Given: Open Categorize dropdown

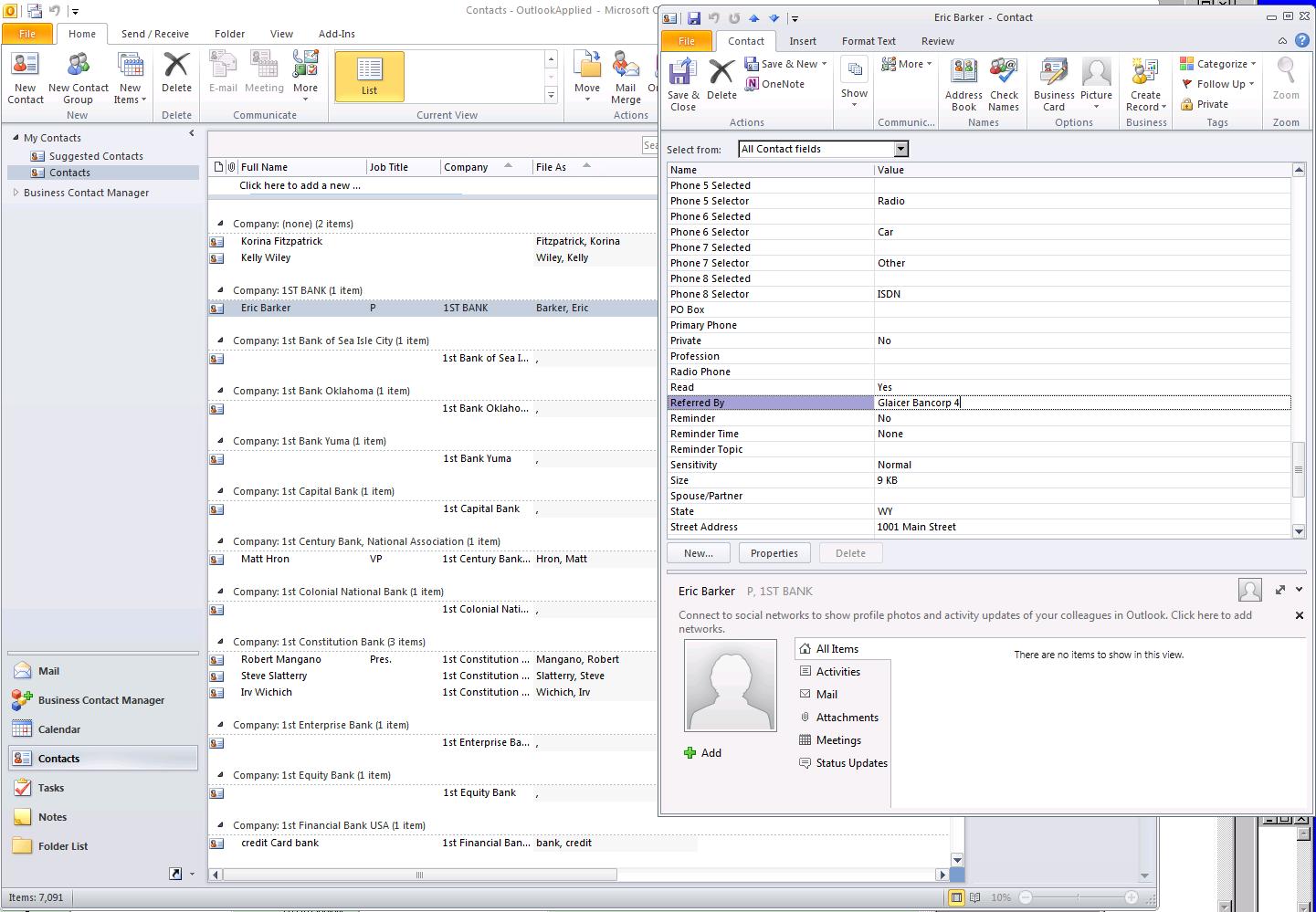Looking at the screenshot, I should pyautogui.click(x=1218, y=64).
